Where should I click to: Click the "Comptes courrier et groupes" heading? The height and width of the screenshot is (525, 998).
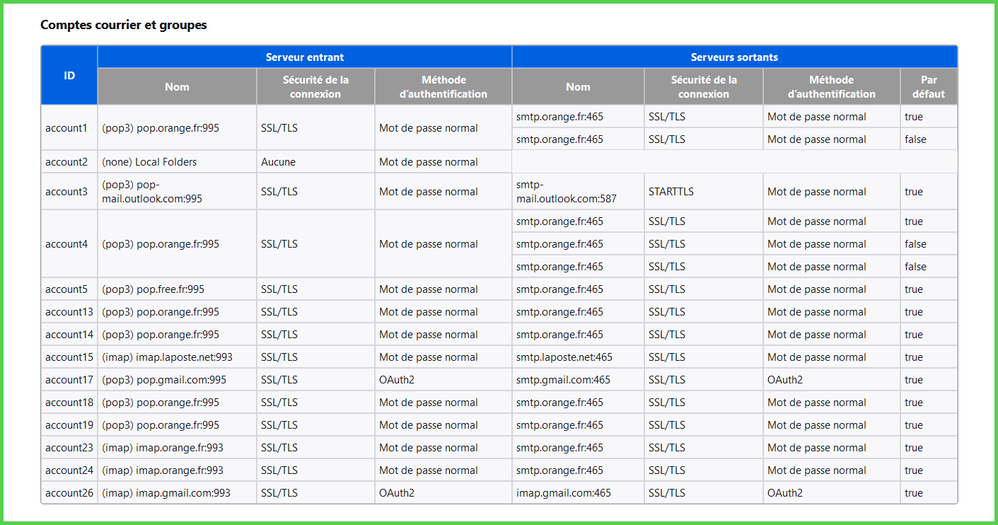click(x=123, y=24)
